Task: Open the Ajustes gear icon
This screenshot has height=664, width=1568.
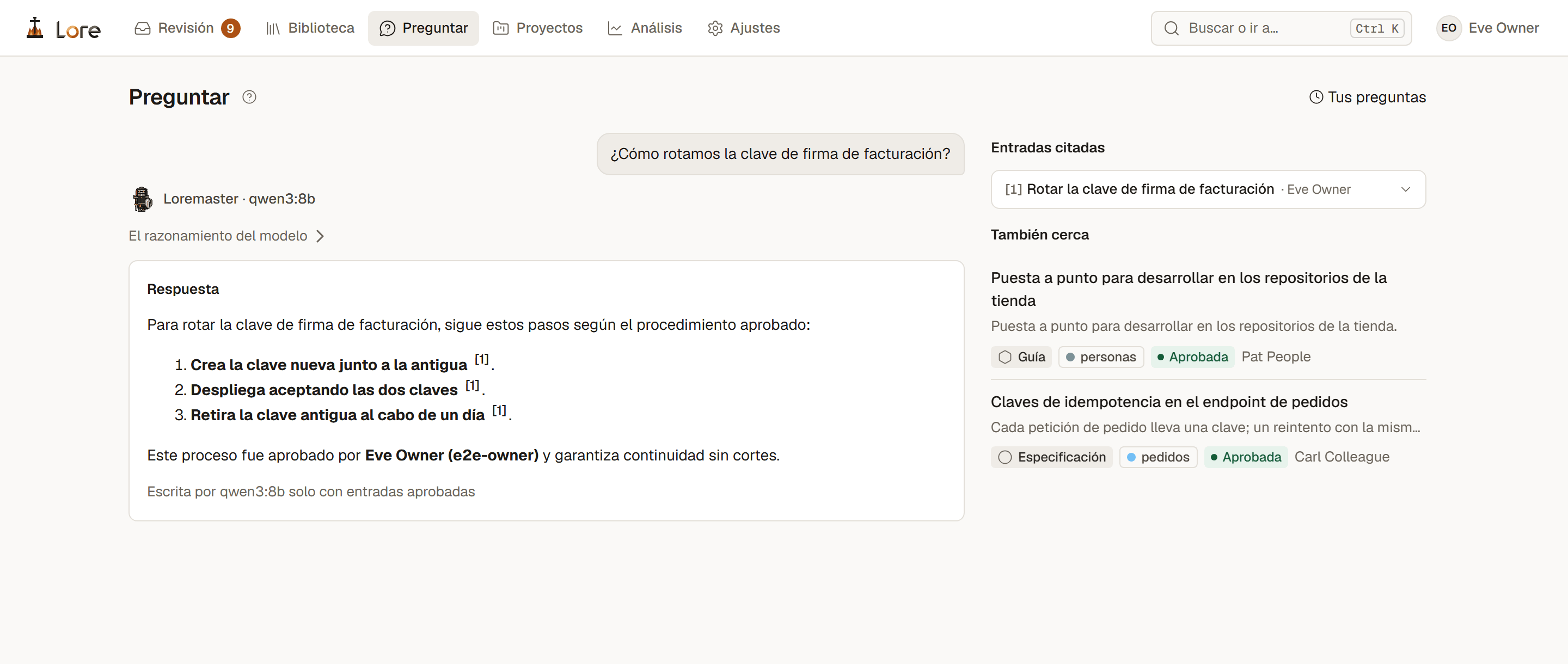Action: click(x=715, y=28)
